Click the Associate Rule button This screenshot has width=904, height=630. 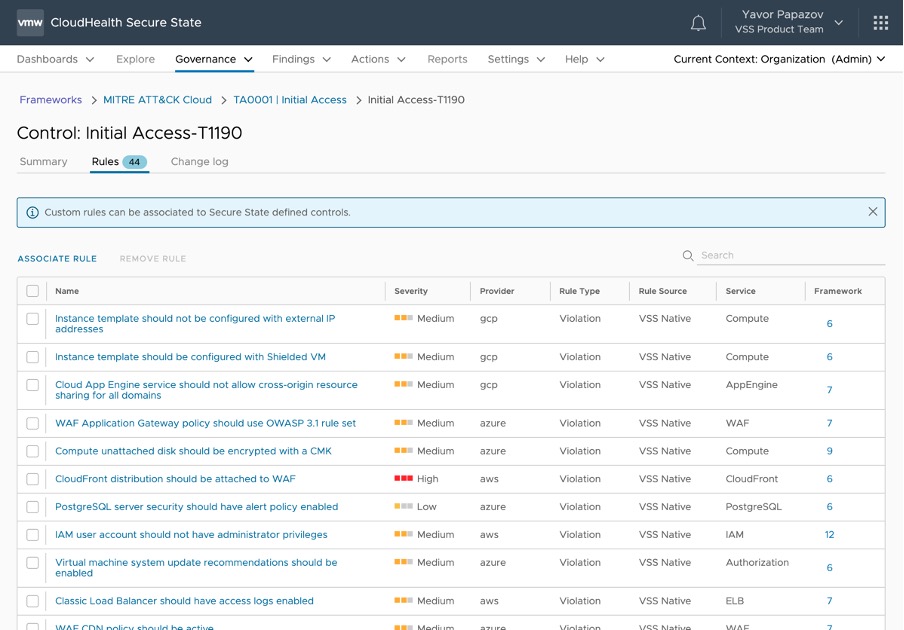(57, 259)
